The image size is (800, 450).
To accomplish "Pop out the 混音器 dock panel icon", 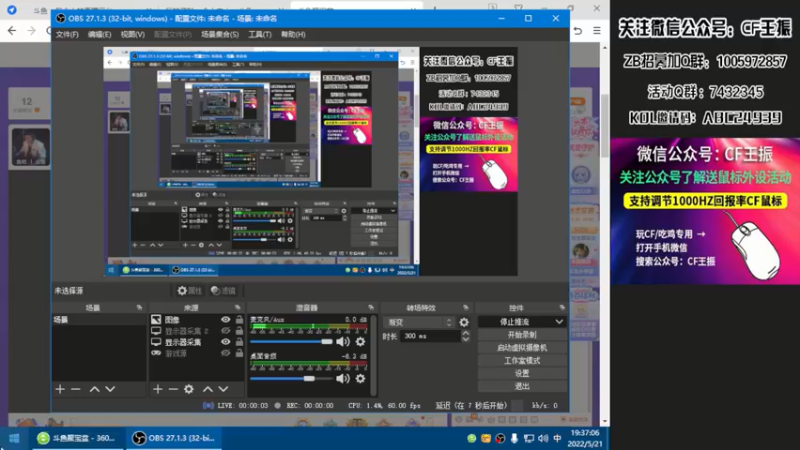I will (371, 308).
